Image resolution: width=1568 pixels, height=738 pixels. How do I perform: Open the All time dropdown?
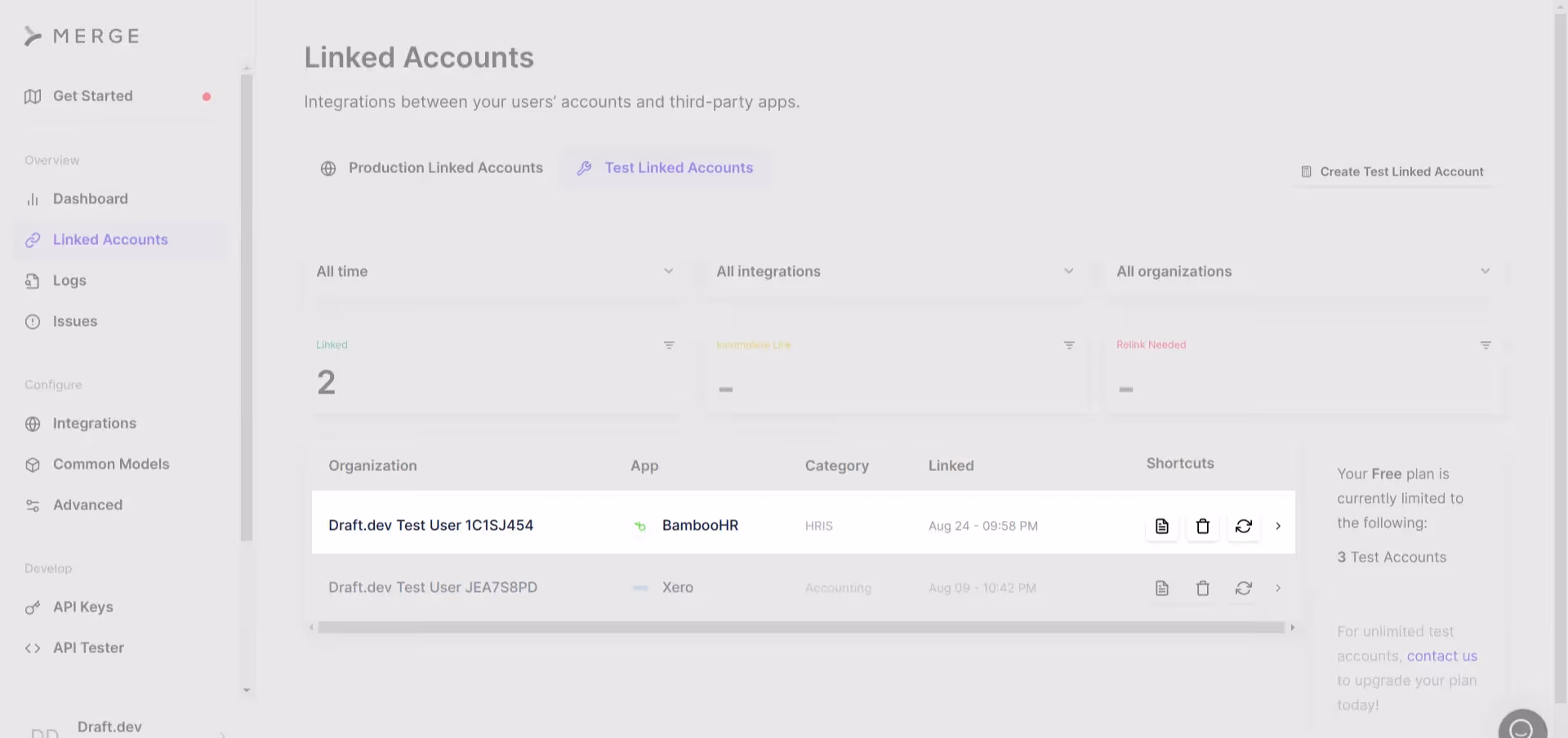[x=495, y=271]
